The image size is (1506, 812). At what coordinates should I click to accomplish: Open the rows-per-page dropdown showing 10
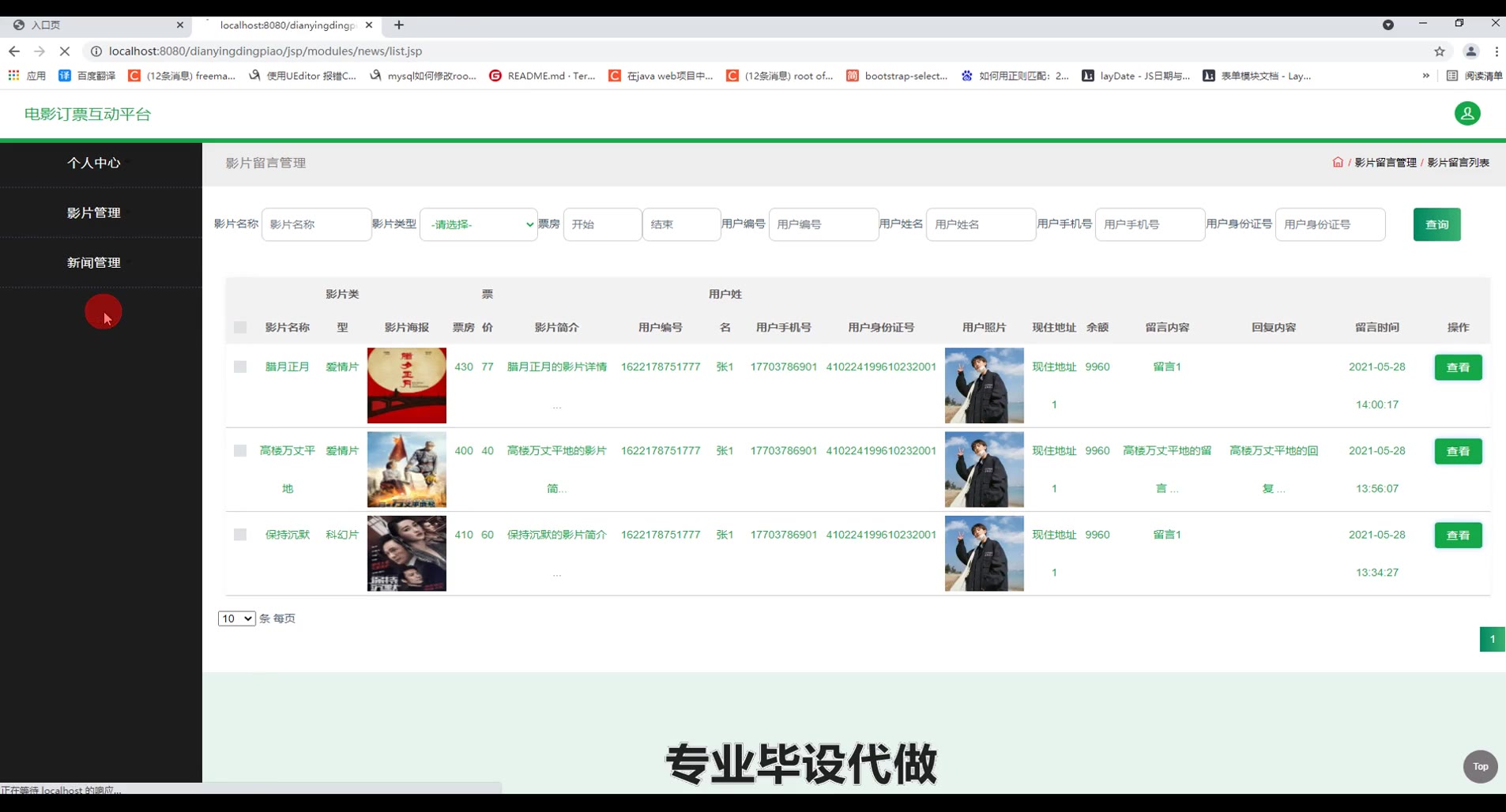click(x=236, y=618)
